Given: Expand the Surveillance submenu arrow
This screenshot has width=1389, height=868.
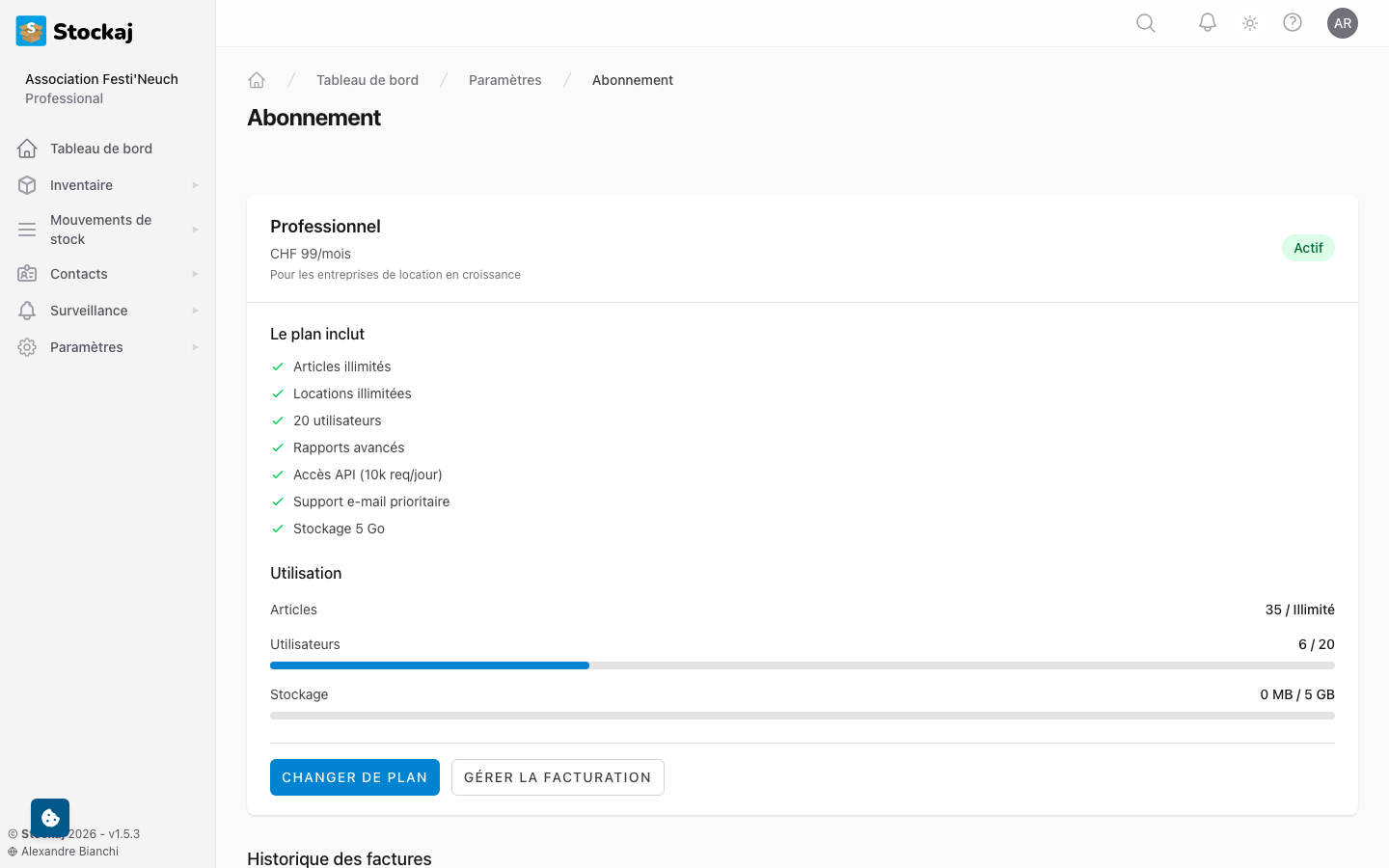Looking at the screenshot, I should click(x=195, y=311).
